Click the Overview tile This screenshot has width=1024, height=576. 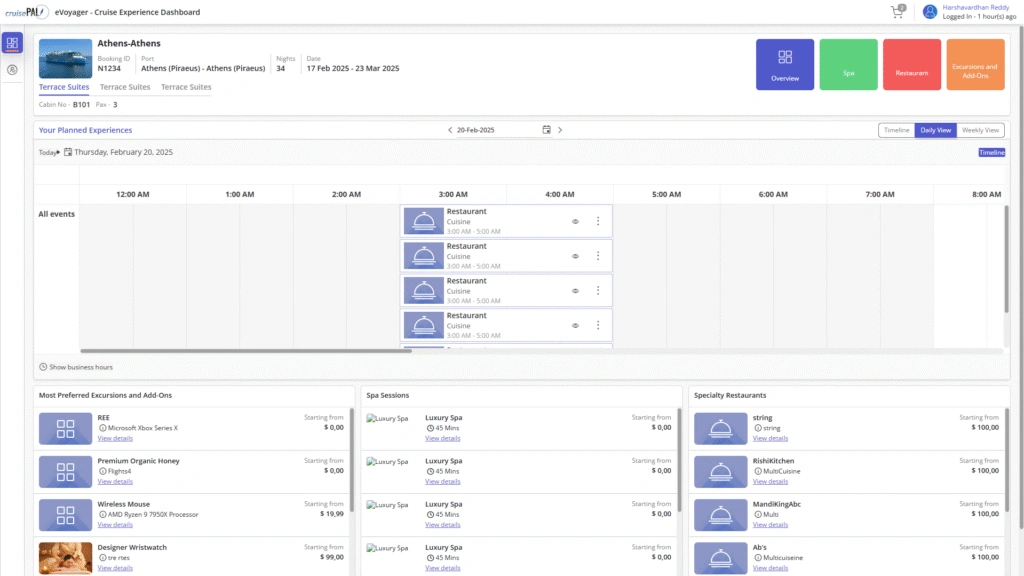785,65
